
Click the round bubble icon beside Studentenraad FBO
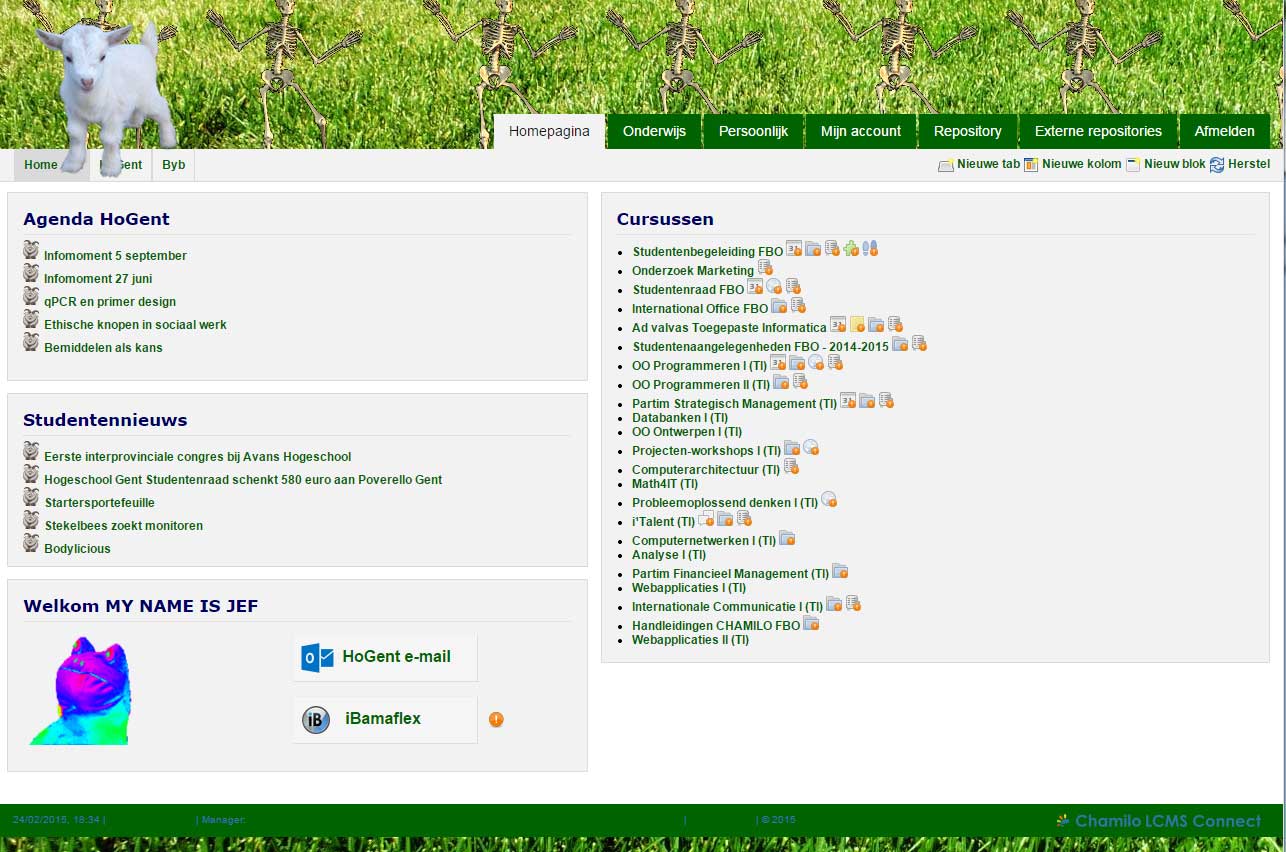coord(774,286)
